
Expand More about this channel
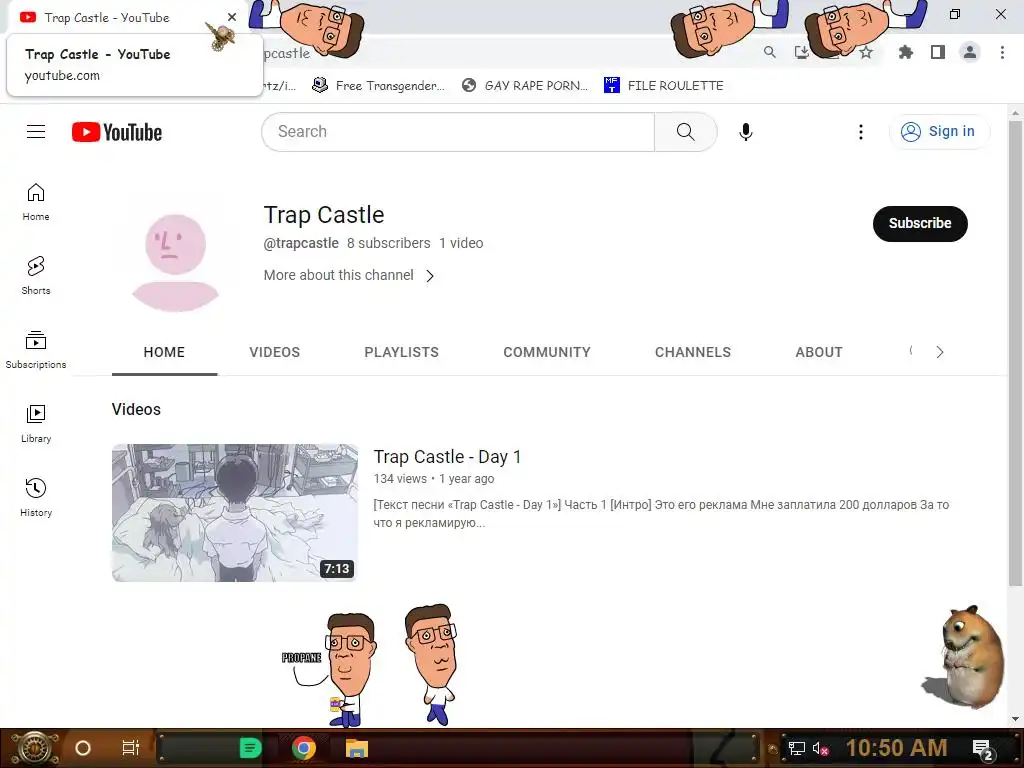pos(349,276)
